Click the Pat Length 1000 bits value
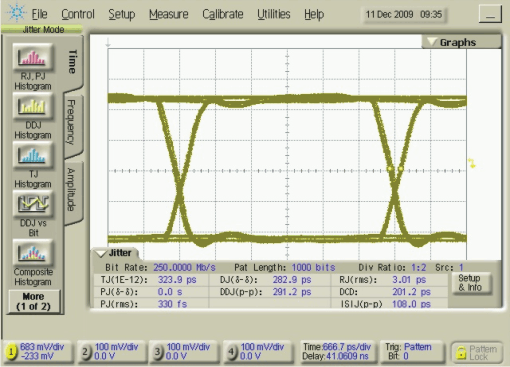This screenshot has width=510, height=367. pyautogui.click(x=313, y=267)
